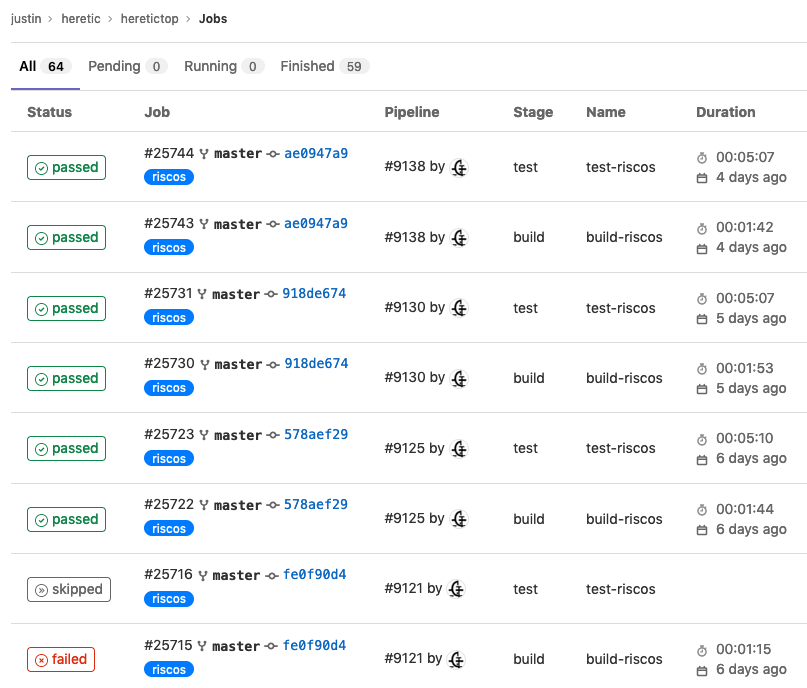The image size is (807, 688).
Task: Click user avatar in skipped job #25716 row
Action: tap(456, 589)
